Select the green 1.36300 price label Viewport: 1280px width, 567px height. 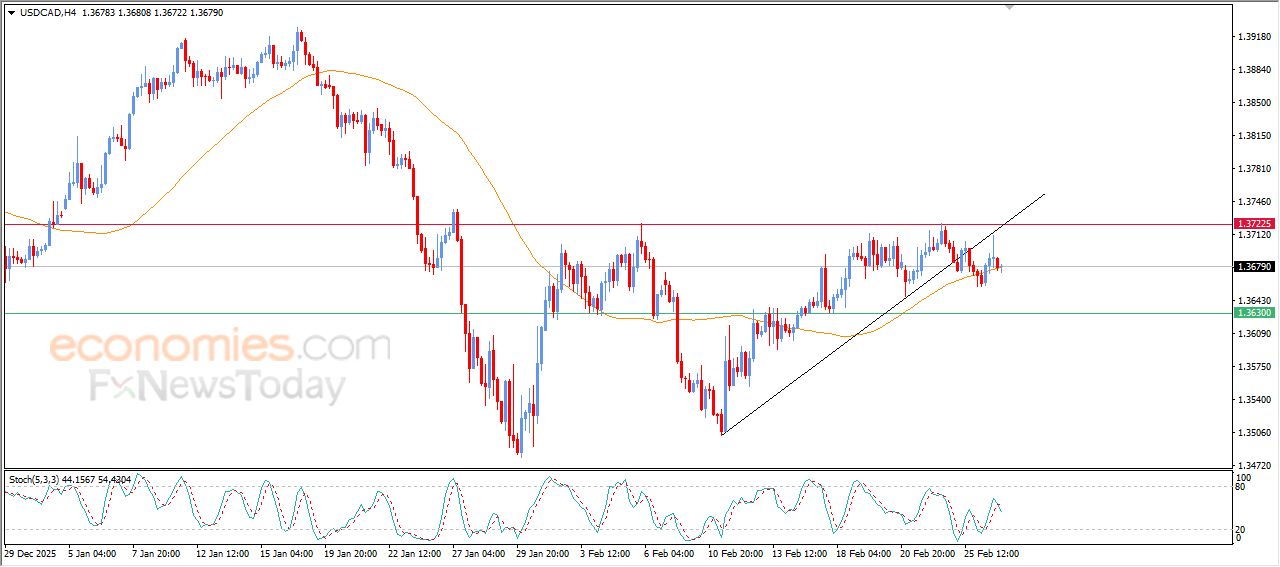(1253, 313)
